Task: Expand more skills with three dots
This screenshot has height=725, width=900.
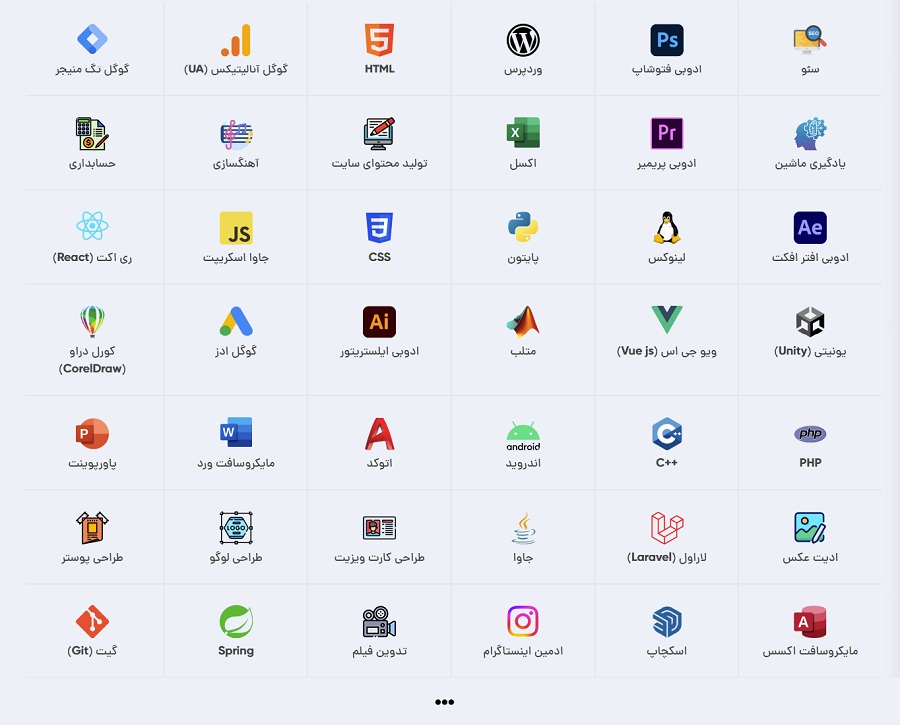Action: coord(444,701)
